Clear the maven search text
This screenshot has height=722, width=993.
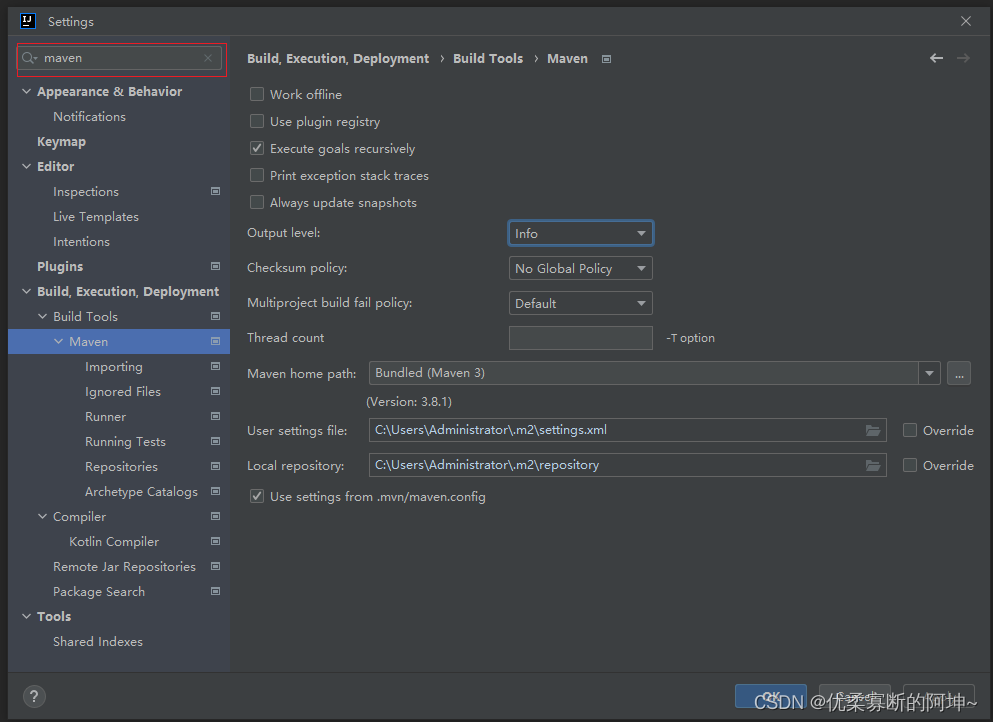pyautogui.click(x=208, y=58)
